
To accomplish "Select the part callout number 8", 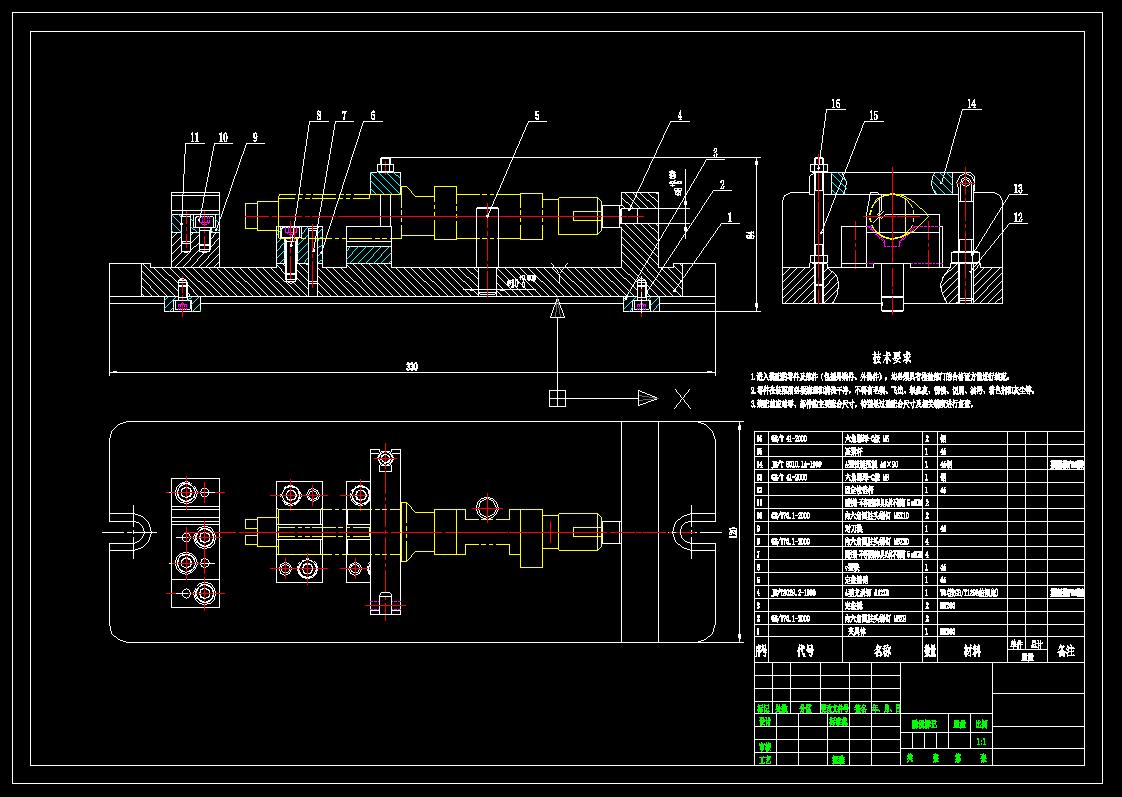I will point(318,115).
